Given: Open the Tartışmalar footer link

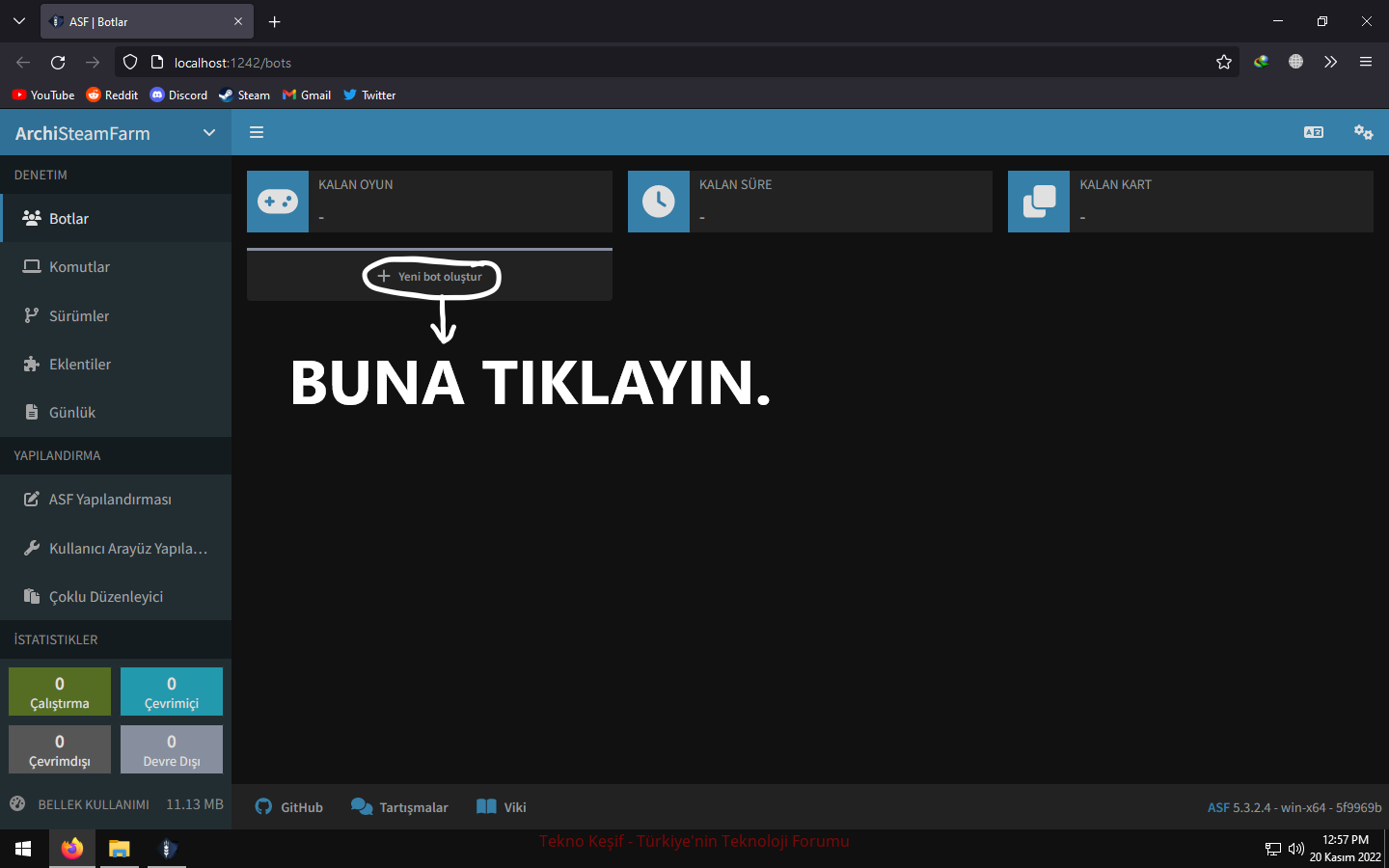Looking at the screenshot, I should point(400,807).
